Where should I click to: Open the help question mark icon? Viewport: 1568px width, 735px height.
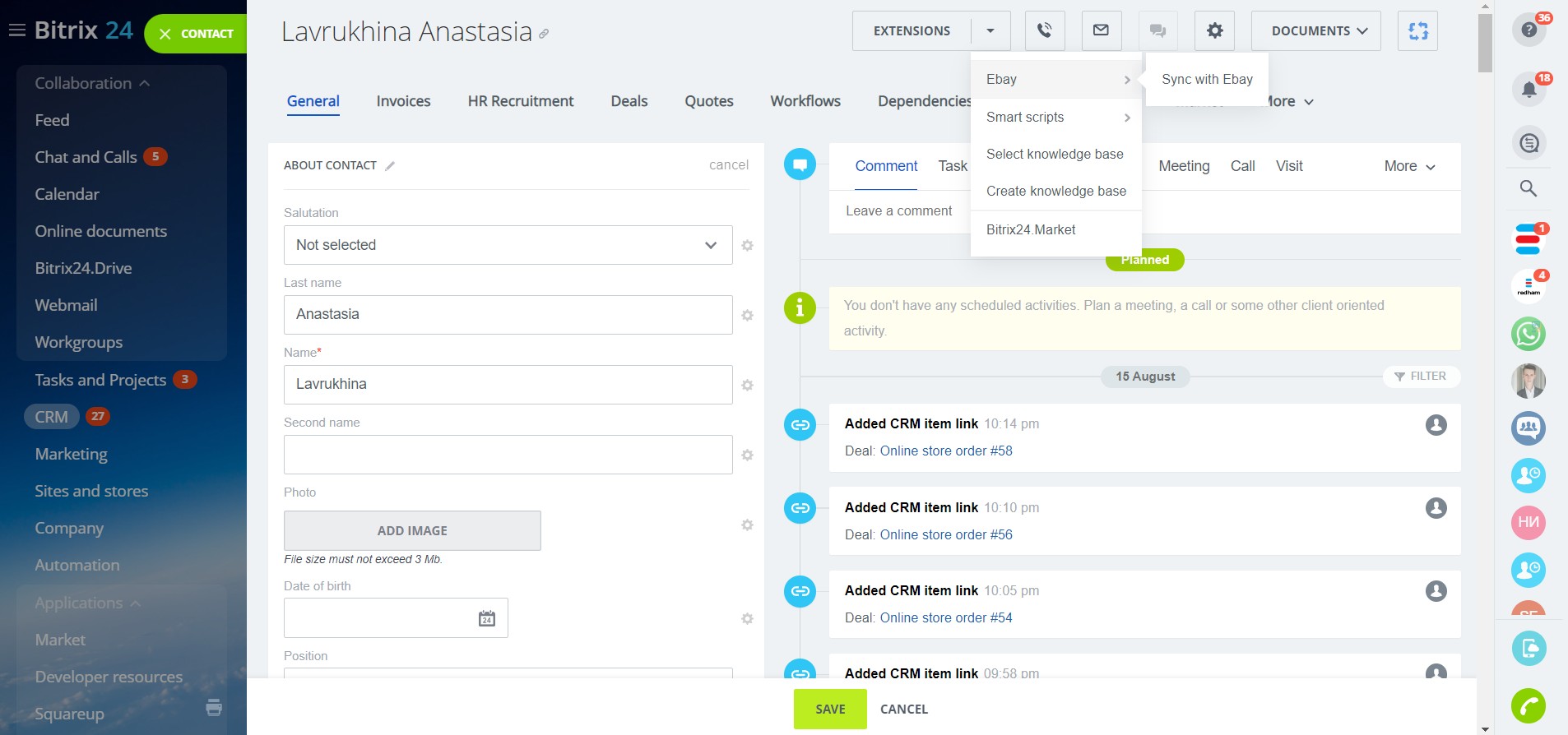coord(1529,30)
